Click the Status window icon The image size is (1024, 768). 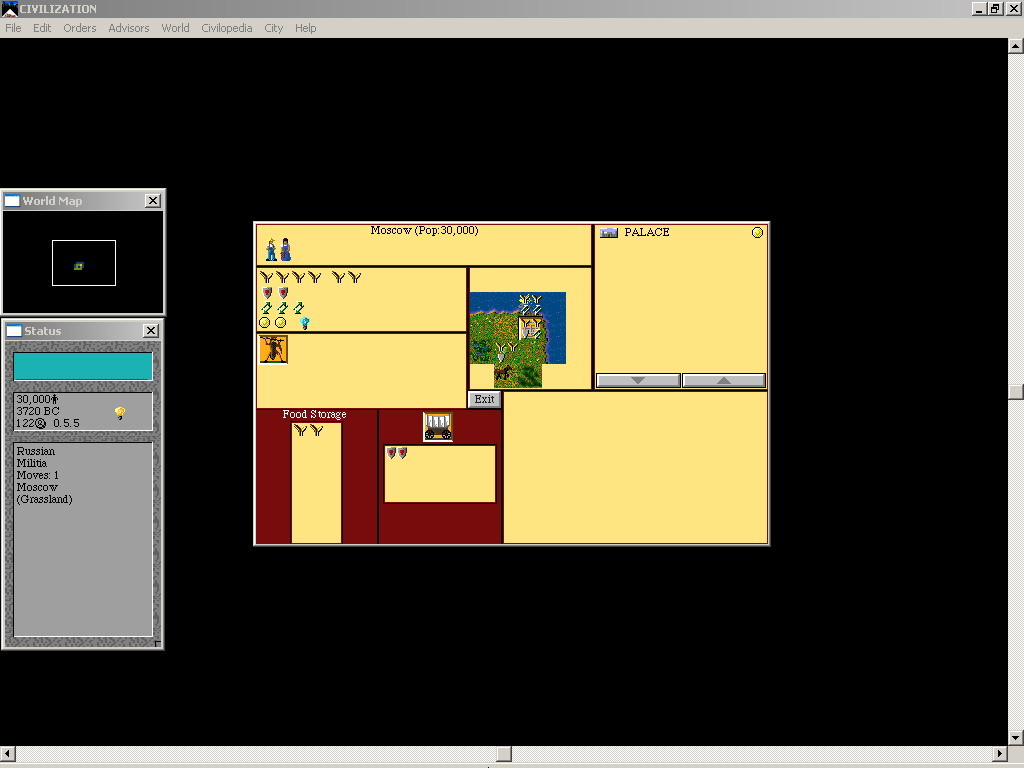point(14,330)
